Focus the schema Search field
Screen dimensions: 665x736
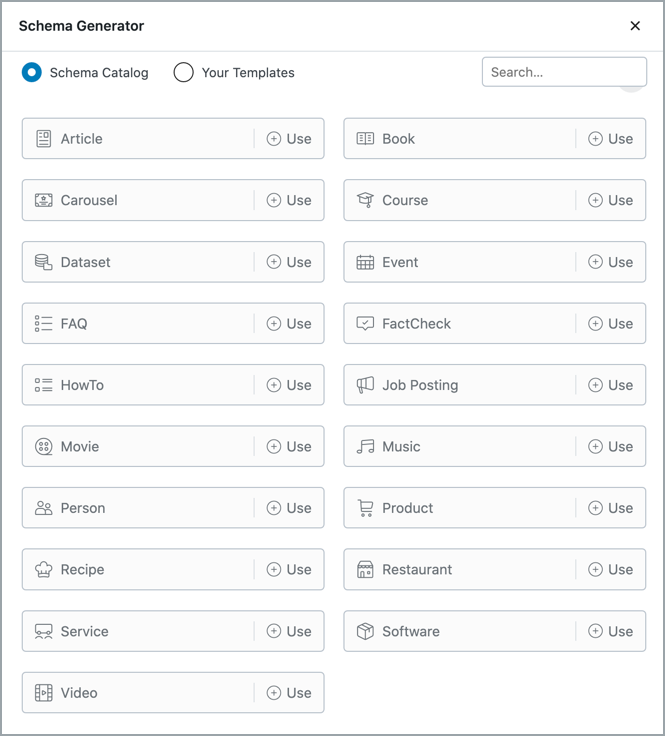(564, 72)
